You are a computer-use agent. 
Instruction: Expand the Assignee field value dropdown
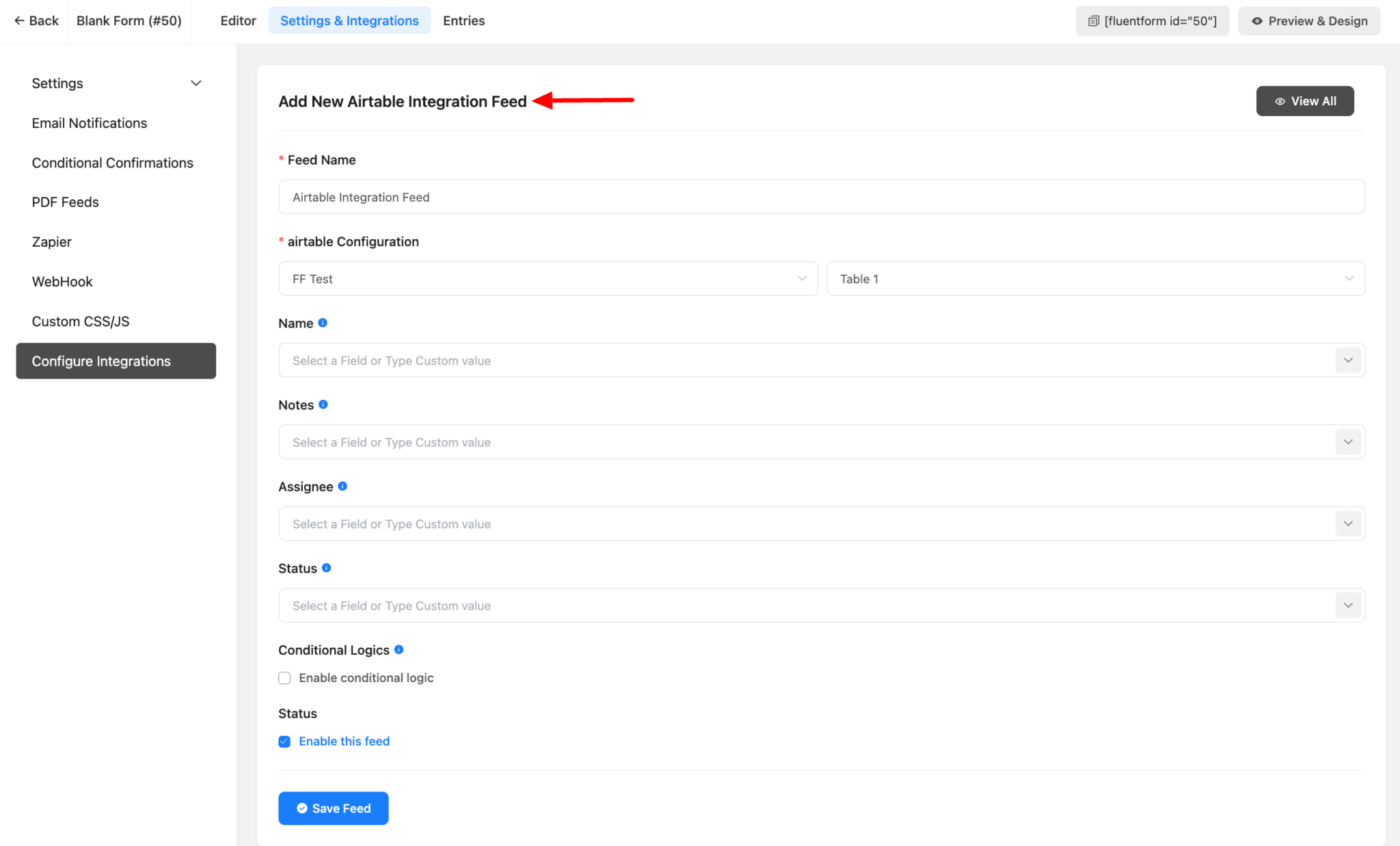tap(1347, 523)
